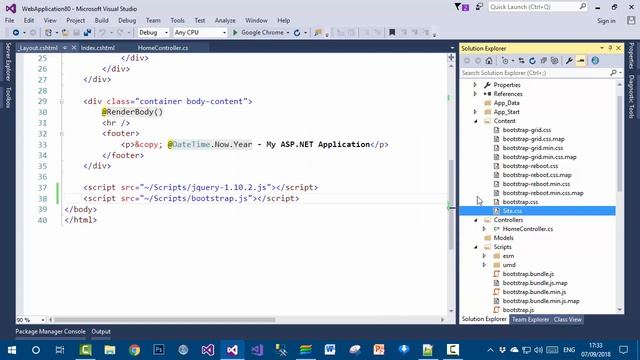
Task: Click the Solution Explorer Refresh icon
Action: pos(532,61)
